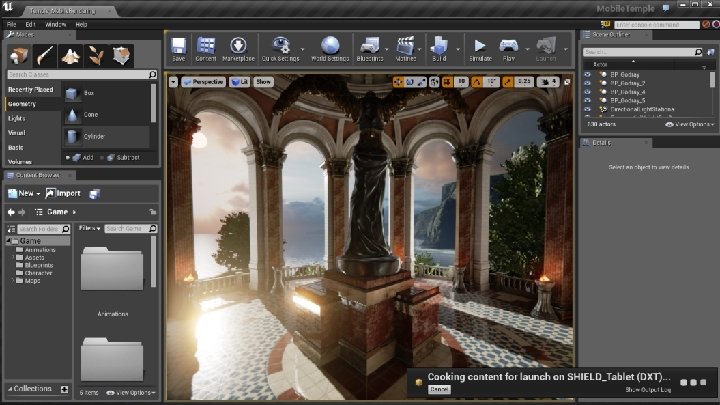Click the Play gamepad icon
This screenshot has width=720, height=405.
pyautogui.click(x=509, y=49)
